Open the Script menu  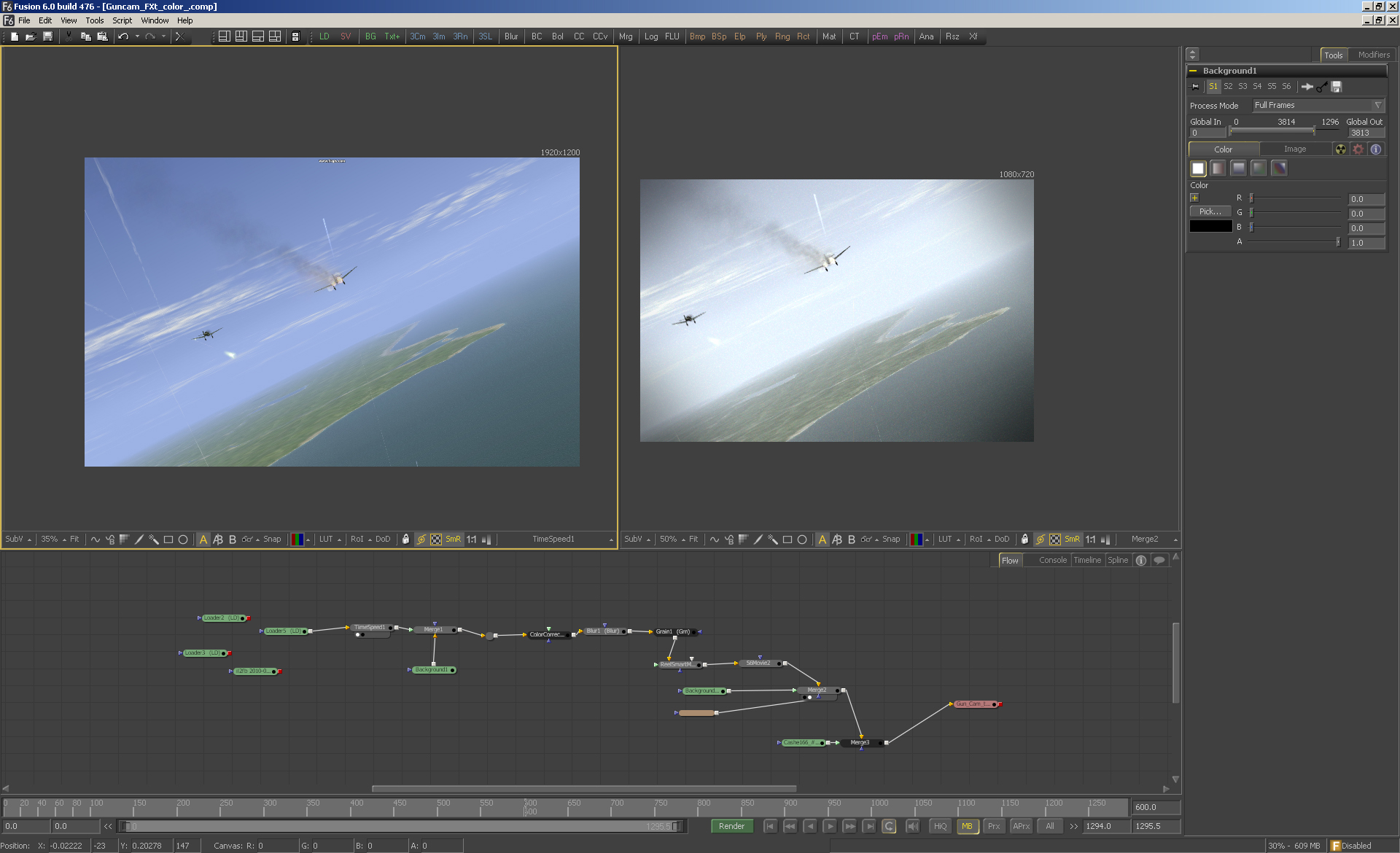pyautogui.click(x=122, y=20)
